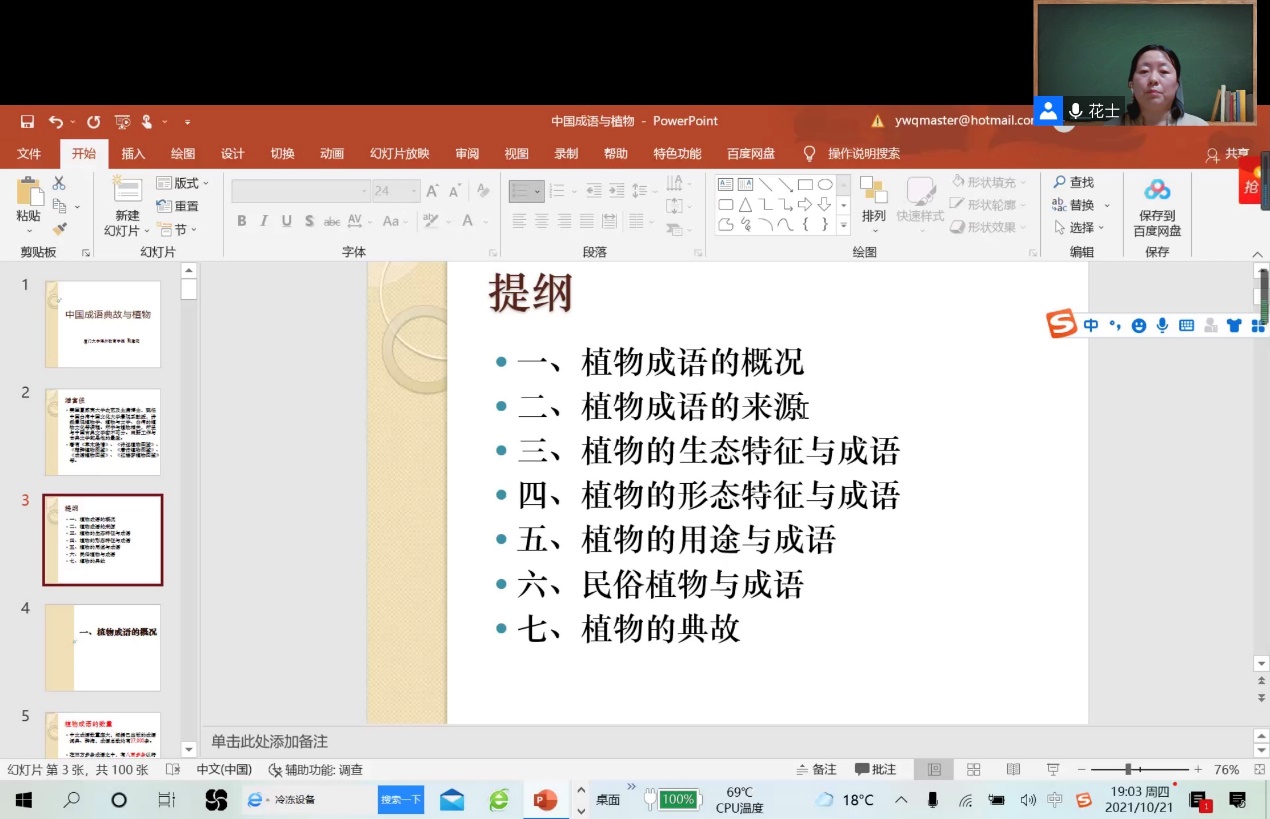Select the oval shape in shapes gallery
1270x819 pixels.
(x=825, y=184)
